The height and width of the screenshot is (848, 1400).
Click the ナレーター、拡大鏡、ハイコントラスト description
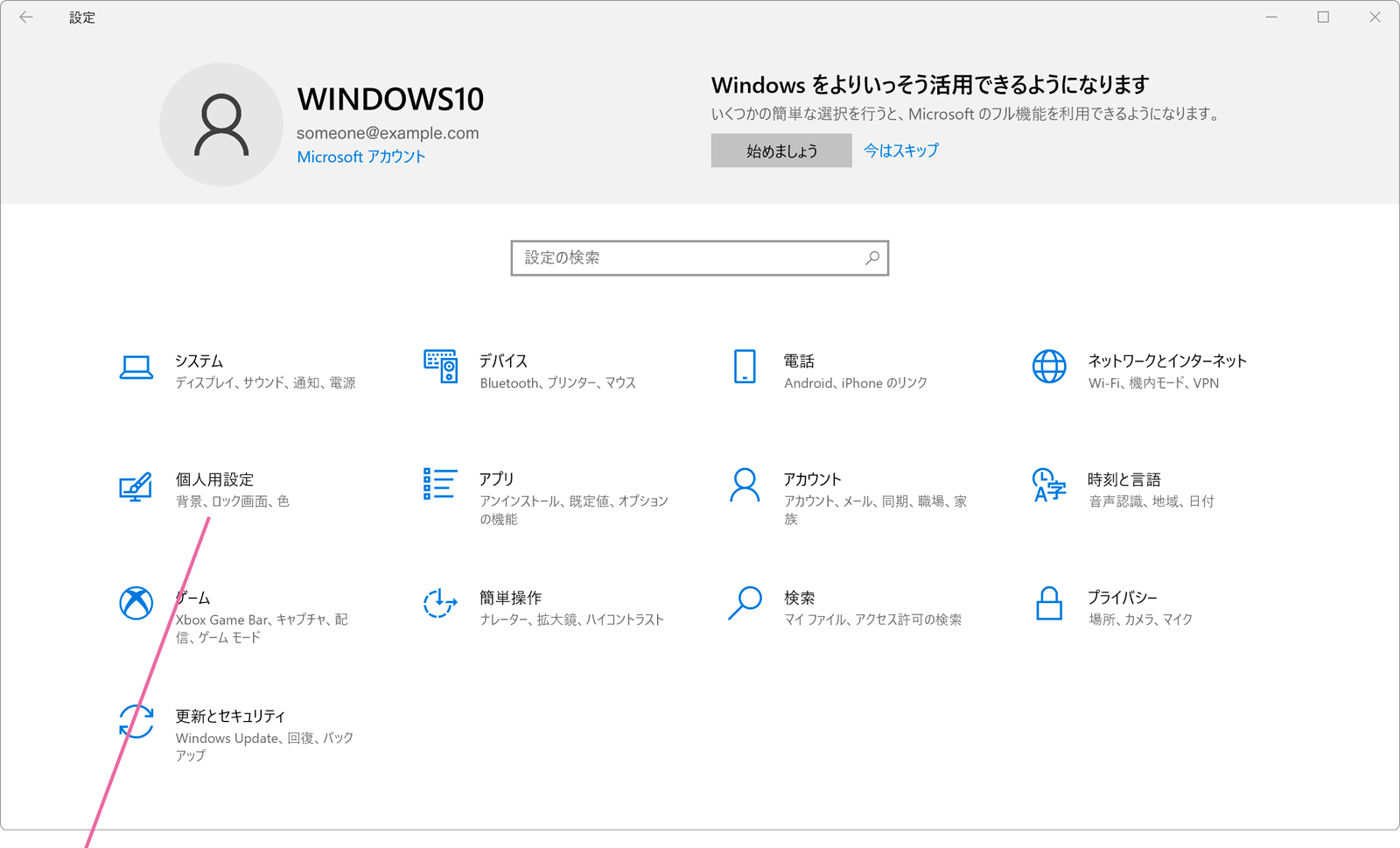point(571,620)
